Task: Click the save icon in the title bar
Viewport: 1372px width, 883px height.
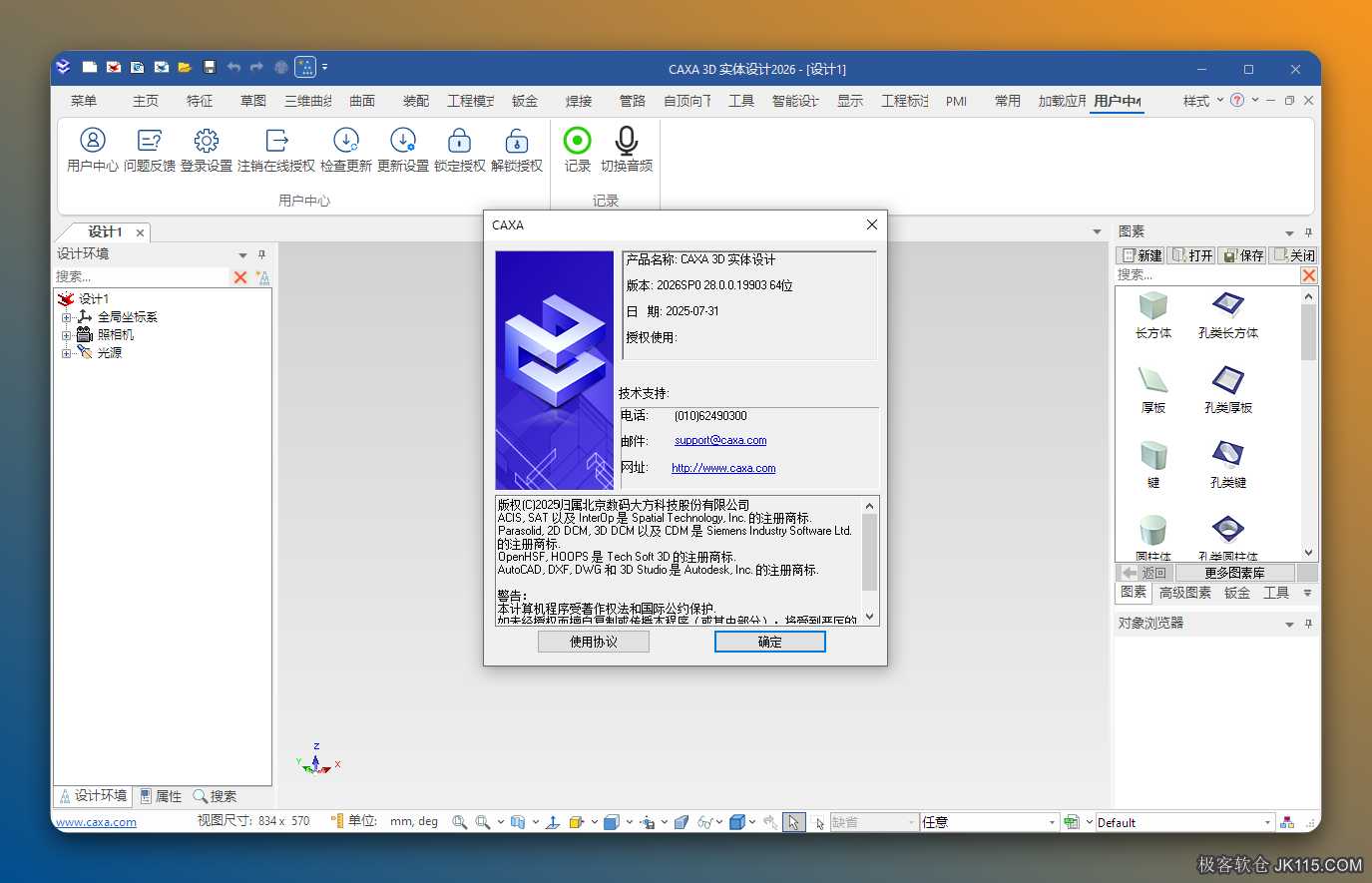Action: (210, 68)
